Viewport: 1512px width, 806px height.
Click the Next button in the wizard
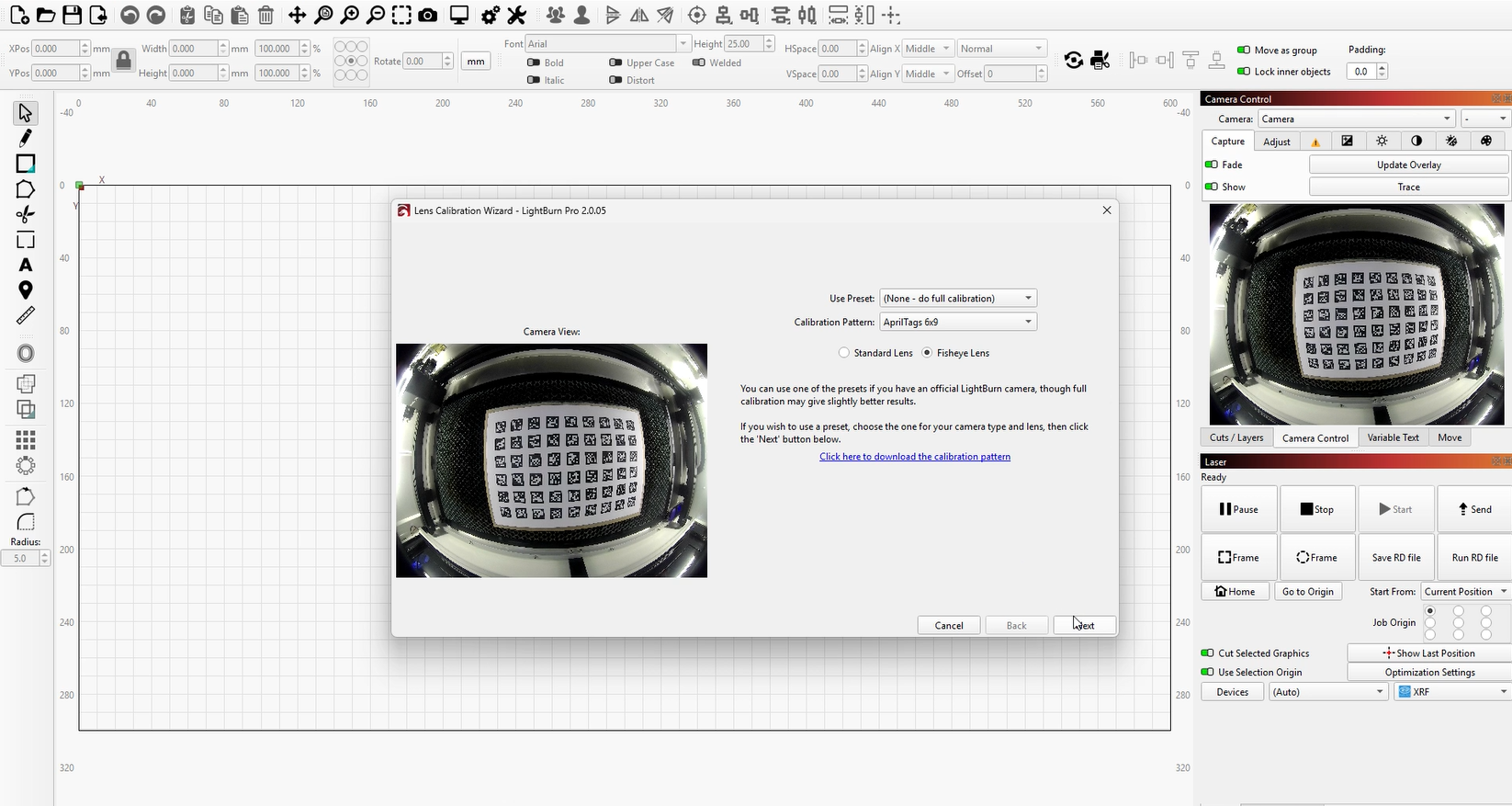pos(1085,626)
